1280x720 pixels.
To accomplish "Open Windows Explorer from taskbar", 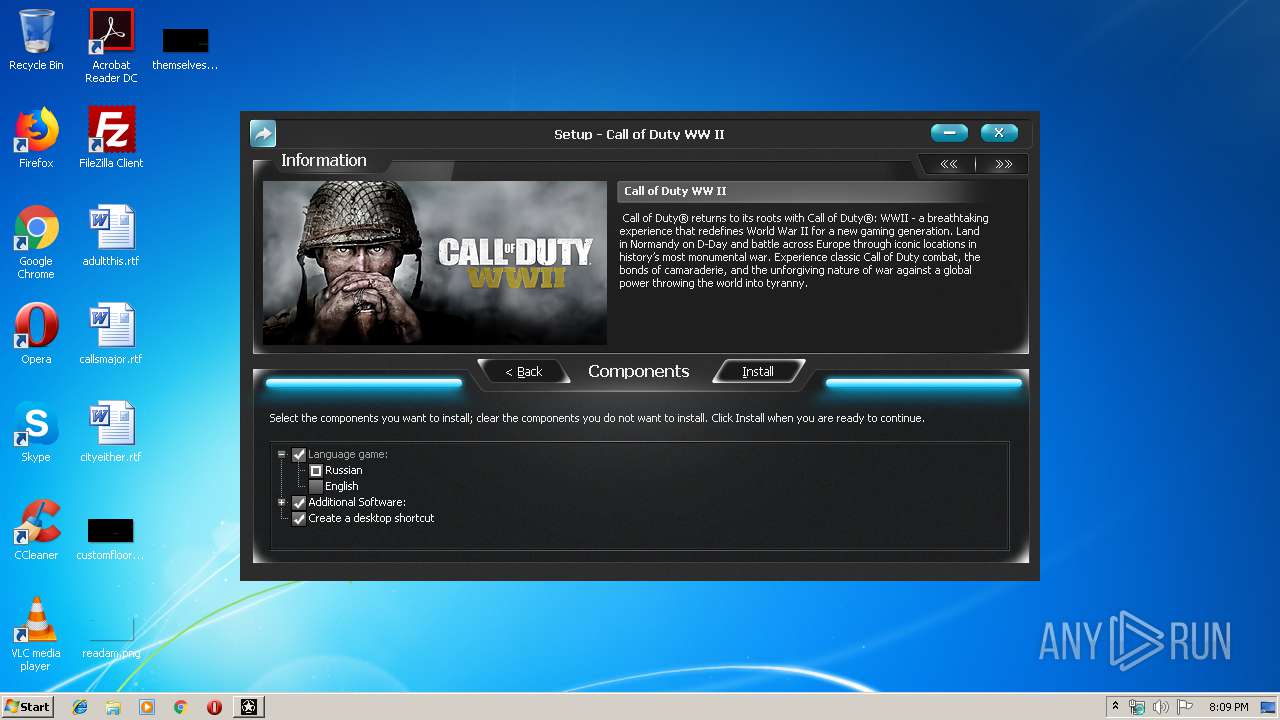I will [x=113, y=707].
